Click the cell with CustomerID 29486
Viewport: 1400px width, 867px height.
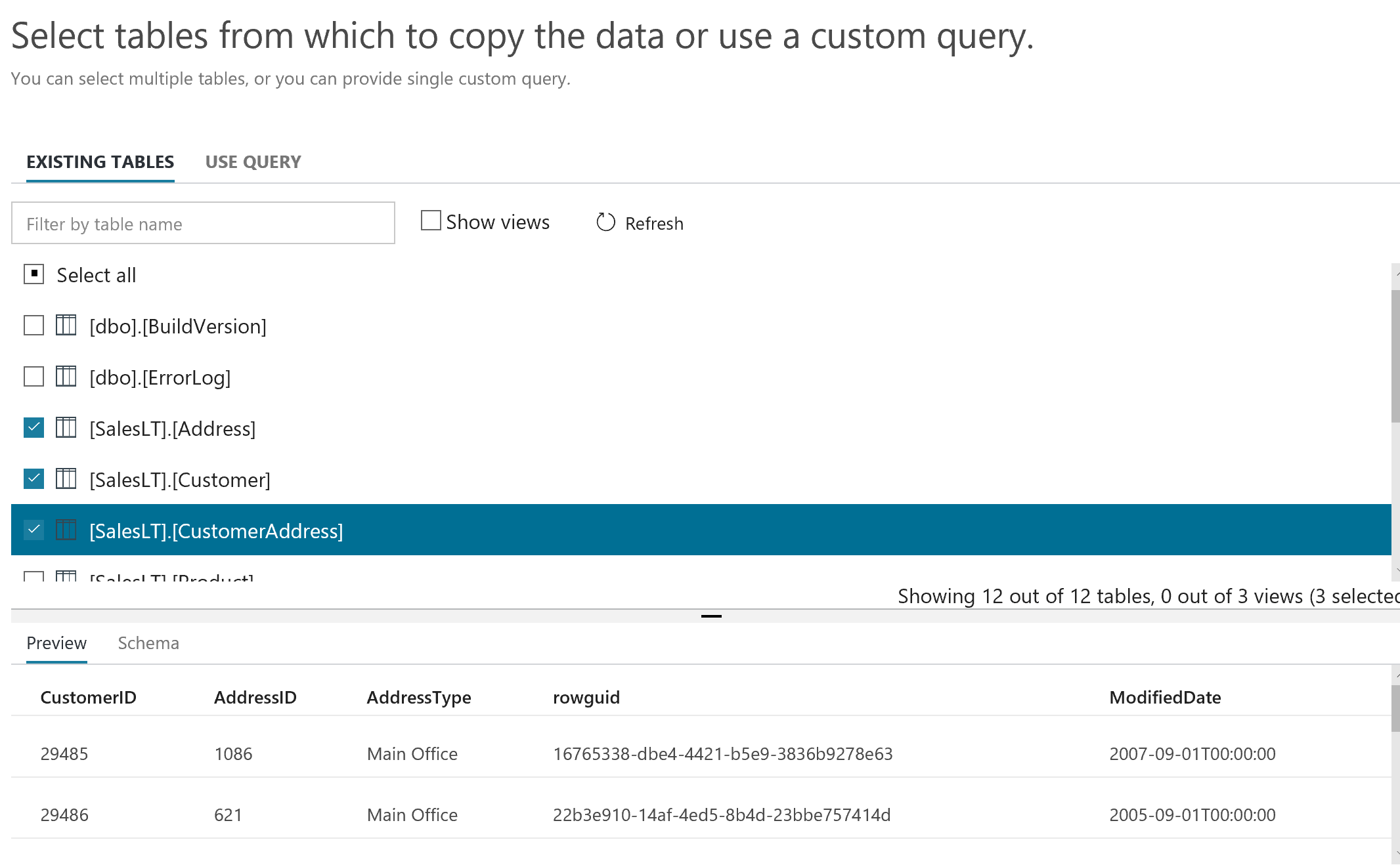coord(64,814)
